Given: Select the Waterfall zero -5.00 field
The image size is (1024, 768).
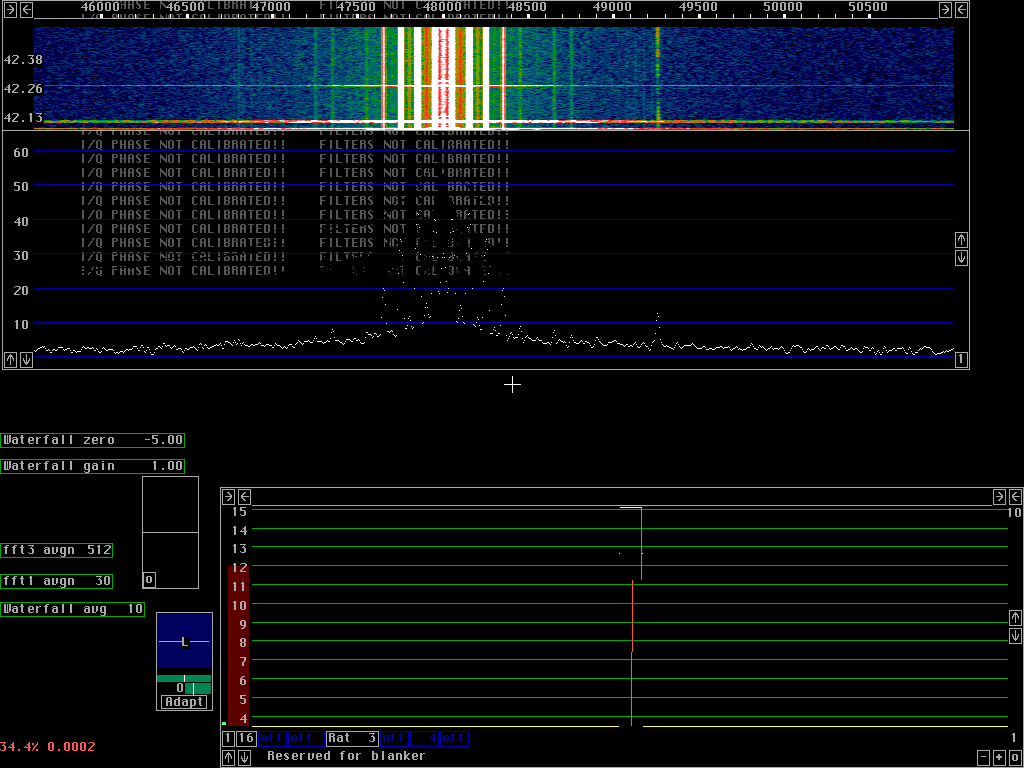Looking at the screenshot, I should coord(93,440).
